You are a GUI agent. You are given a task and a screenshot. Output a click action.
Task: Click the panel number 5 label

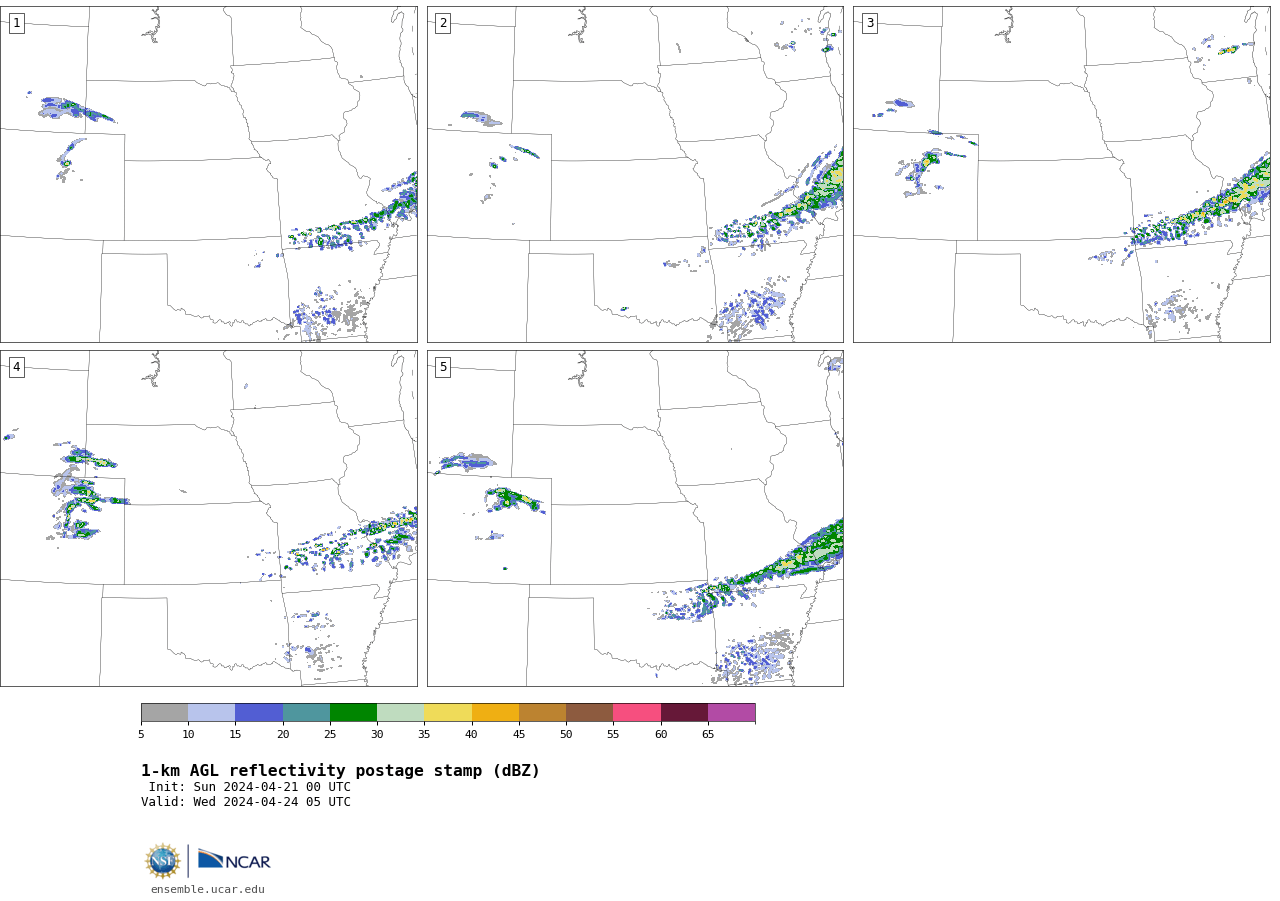[443, 367]
